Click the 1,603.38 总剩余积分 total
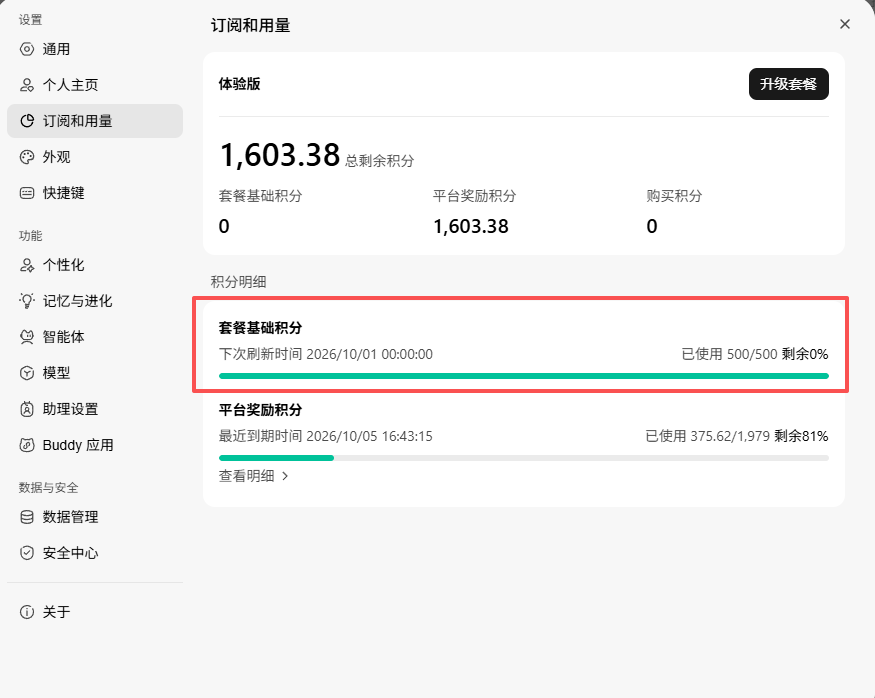875x698 pixels. (317, 155)
